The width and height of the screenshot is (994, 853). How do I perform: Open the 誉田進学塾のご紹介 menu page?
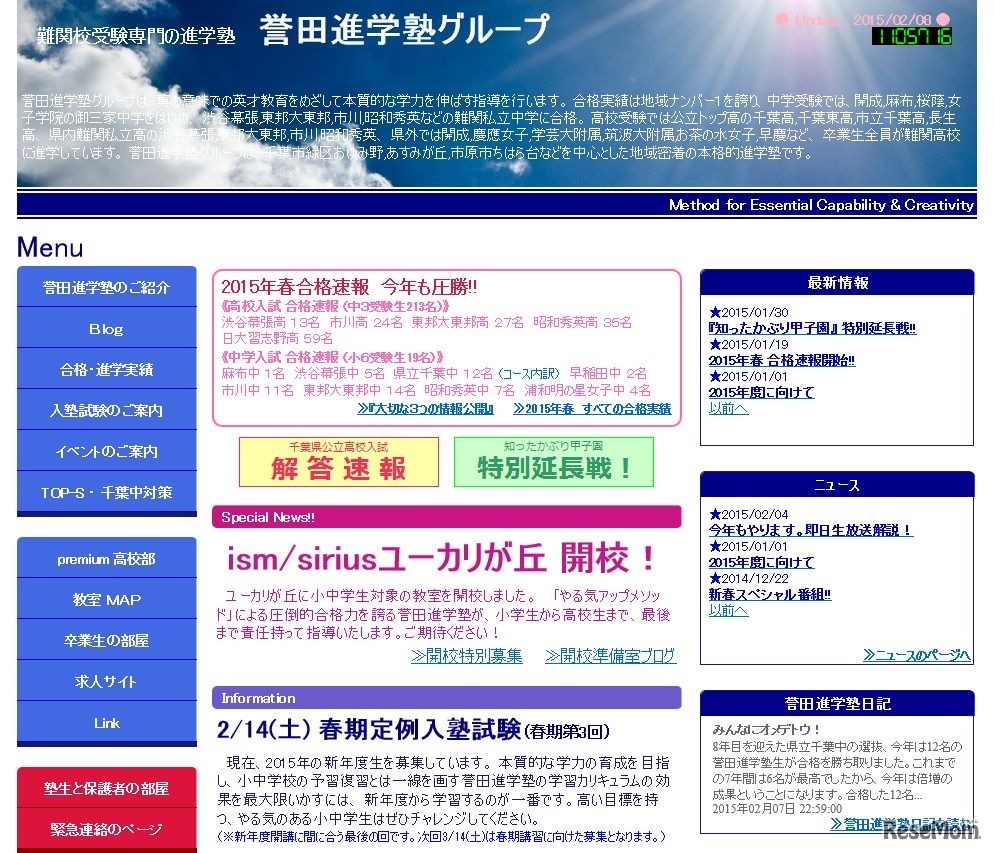click(x=106, y=286)
